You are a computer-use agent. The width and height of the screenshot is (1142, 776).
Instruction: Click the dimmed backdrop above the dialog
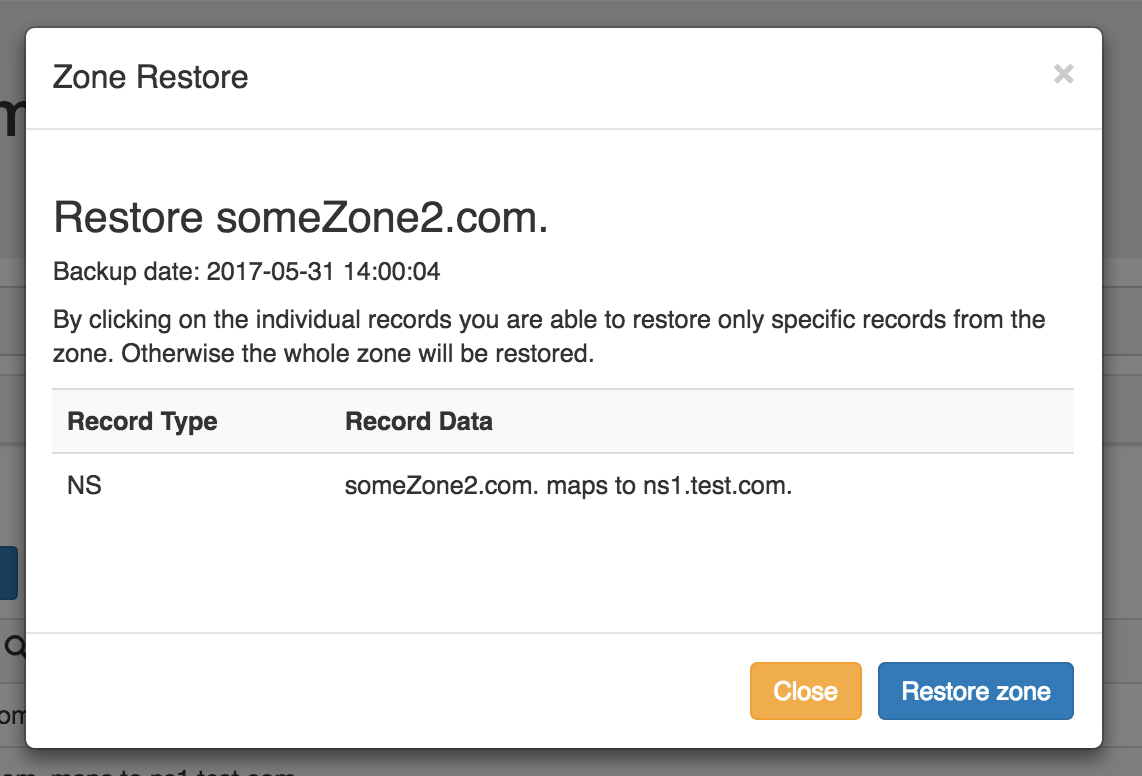570,12
